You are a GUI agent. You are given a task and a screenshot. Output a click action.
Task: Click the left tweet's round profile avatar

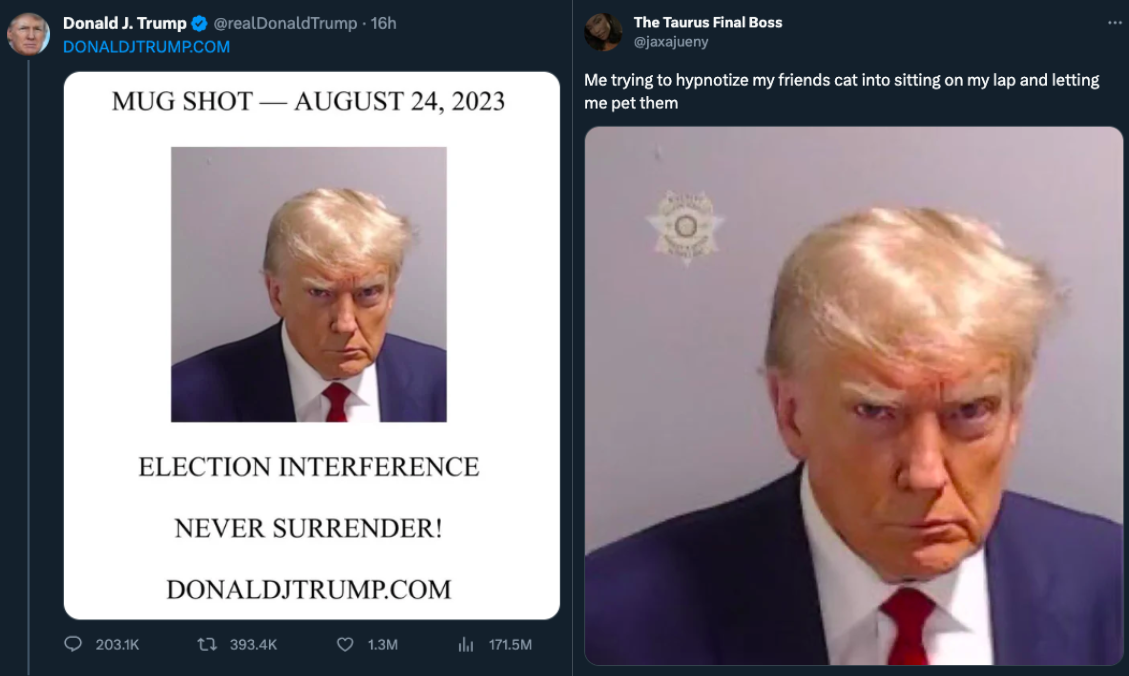[28, 33]
